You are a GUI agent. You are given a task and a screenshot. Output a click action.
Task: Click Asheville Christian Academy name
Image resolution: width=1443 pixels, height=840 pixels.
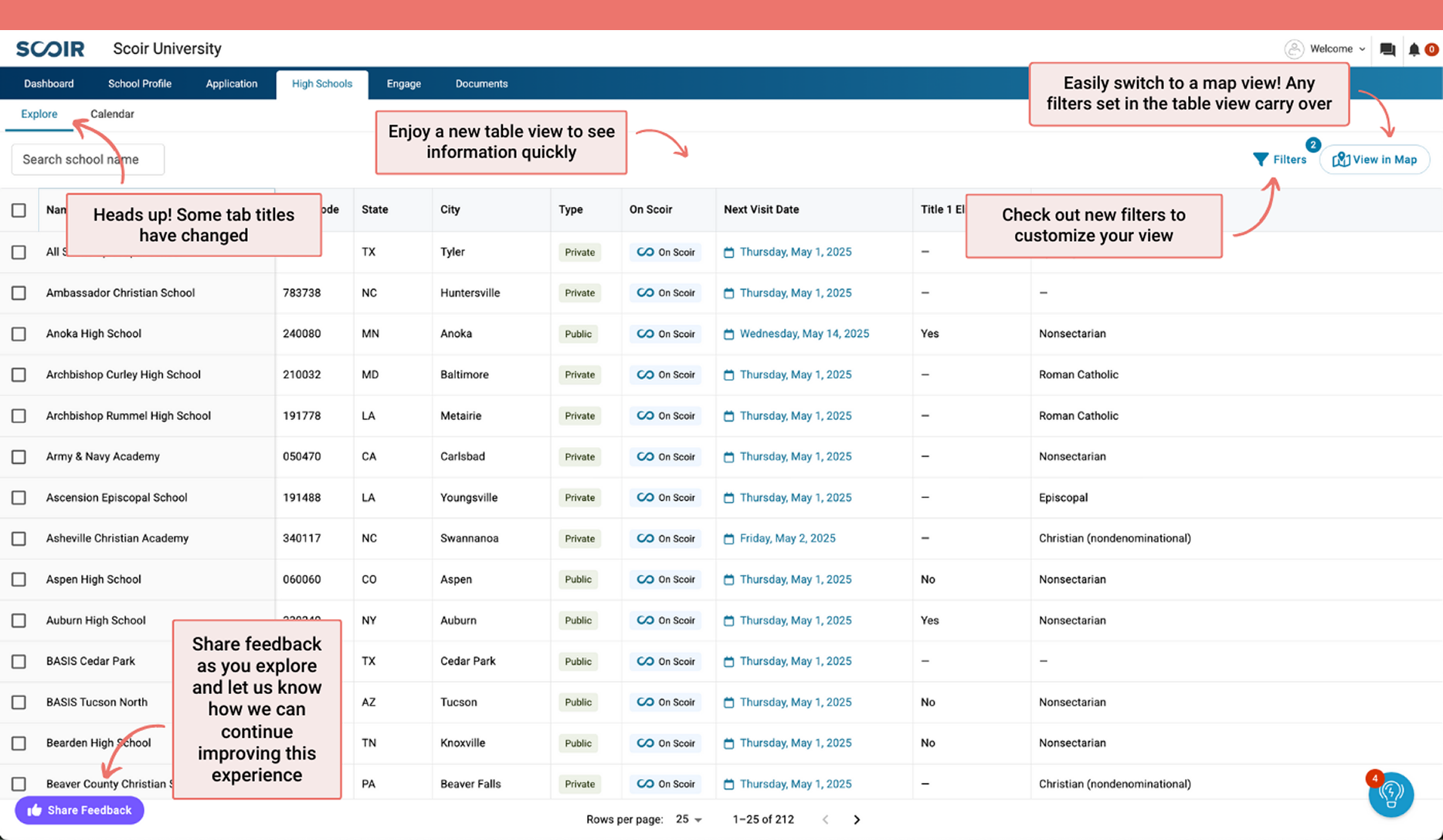117,538
